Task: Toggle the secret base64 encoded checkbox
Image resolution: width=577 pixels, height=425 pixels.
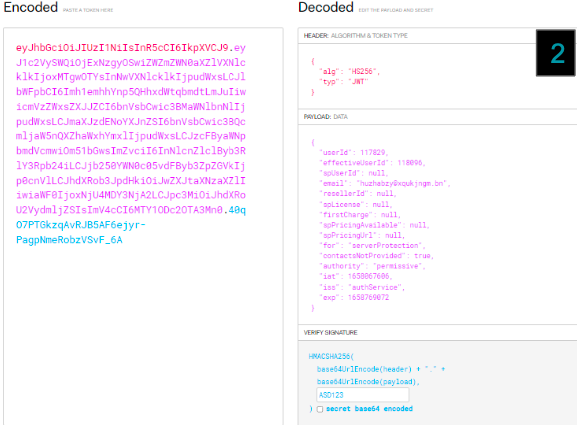Action: point(320,409)
